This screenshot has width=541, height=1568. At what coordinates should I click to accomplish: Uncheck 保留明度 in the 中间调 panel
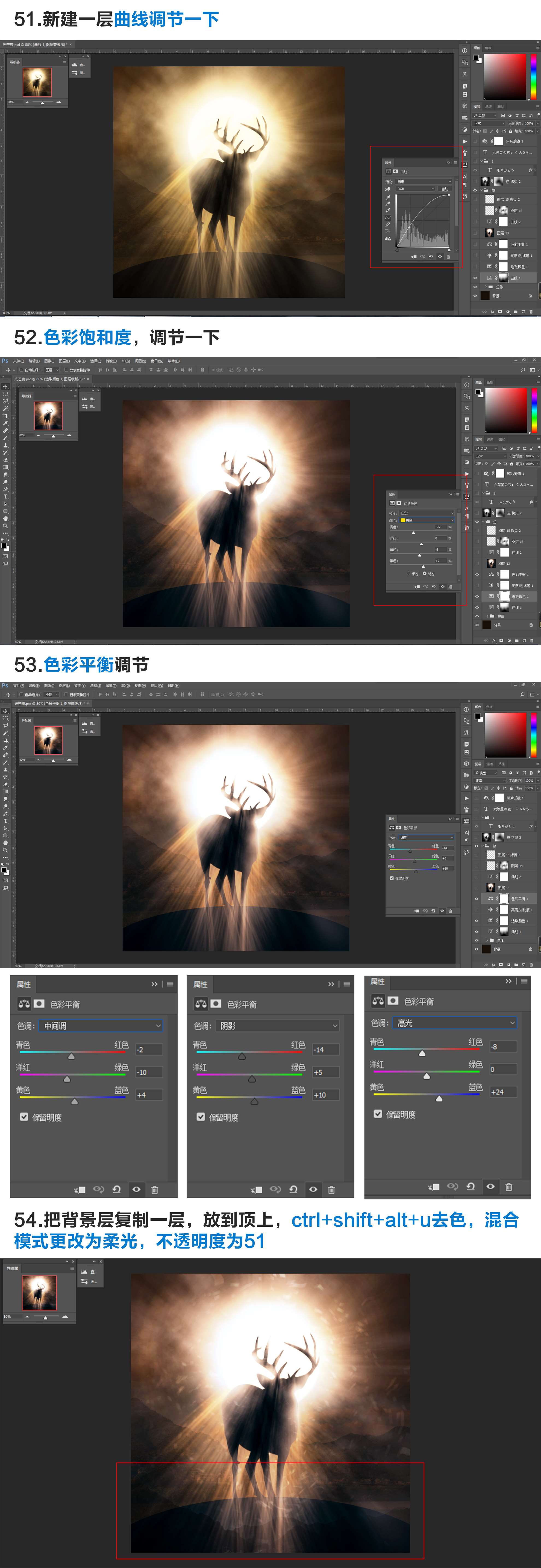(24, 1117)
